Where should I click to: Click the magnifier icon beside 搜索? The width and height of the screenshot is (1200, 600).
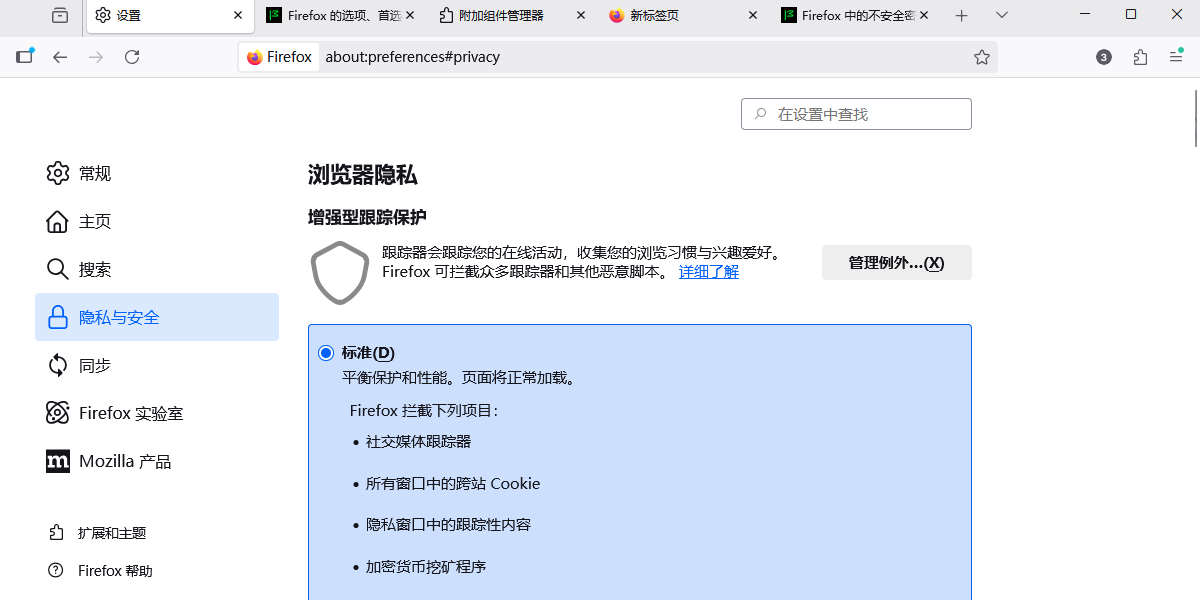click(58, 269)
